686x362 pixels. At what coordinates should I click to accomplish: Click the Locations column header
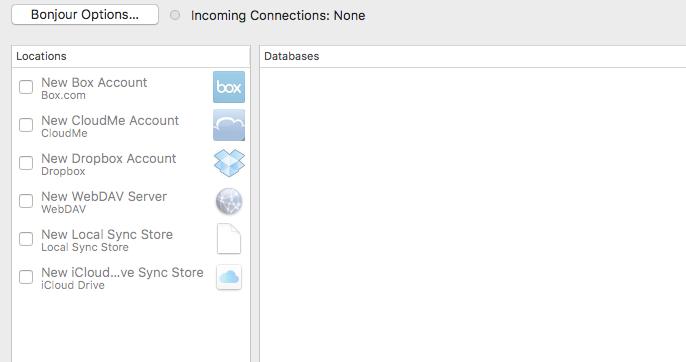pyautogui.click(x=131, y=56)
